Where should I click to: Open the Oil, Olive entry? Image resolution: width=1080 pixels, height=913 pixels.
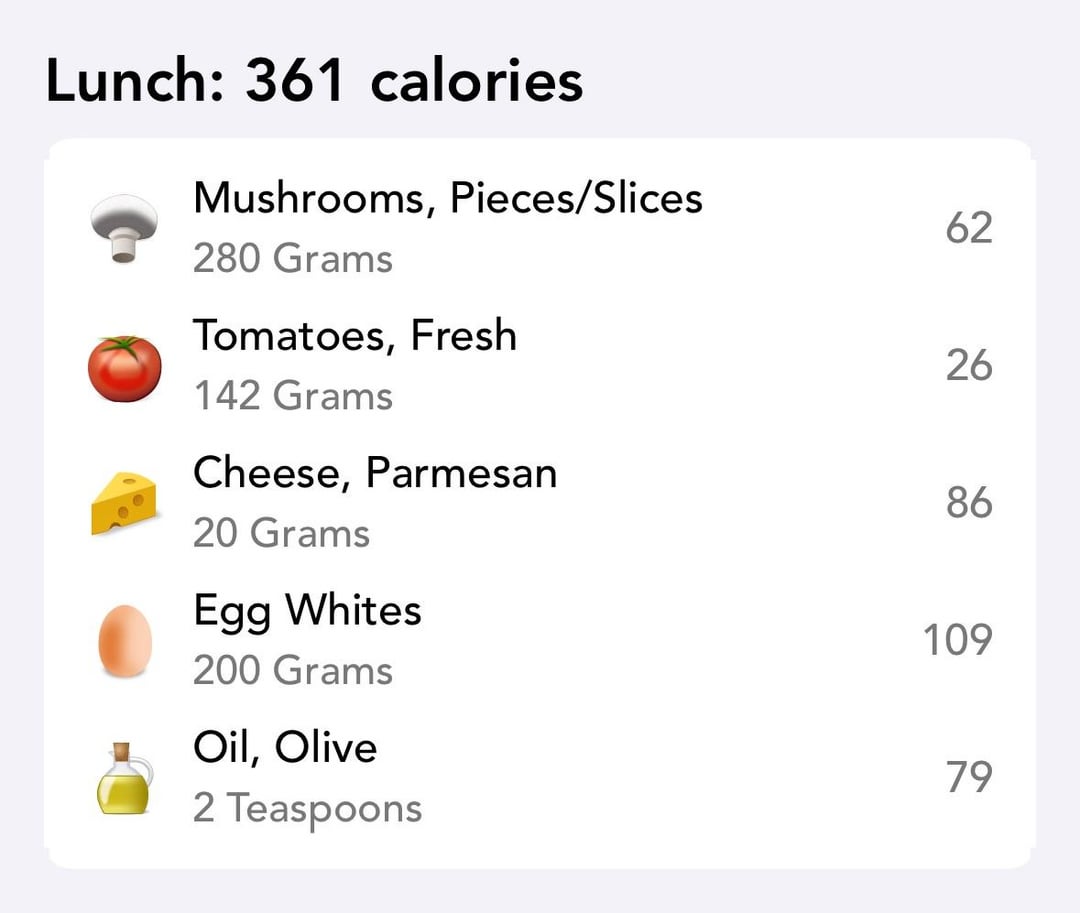(x=540, y=777)
